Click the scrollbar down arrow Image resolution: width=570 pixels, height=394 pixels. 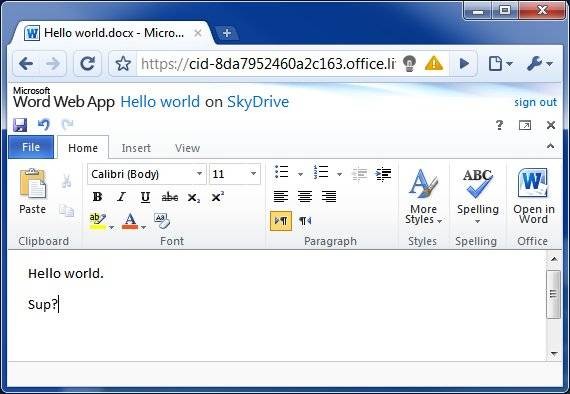554,353
